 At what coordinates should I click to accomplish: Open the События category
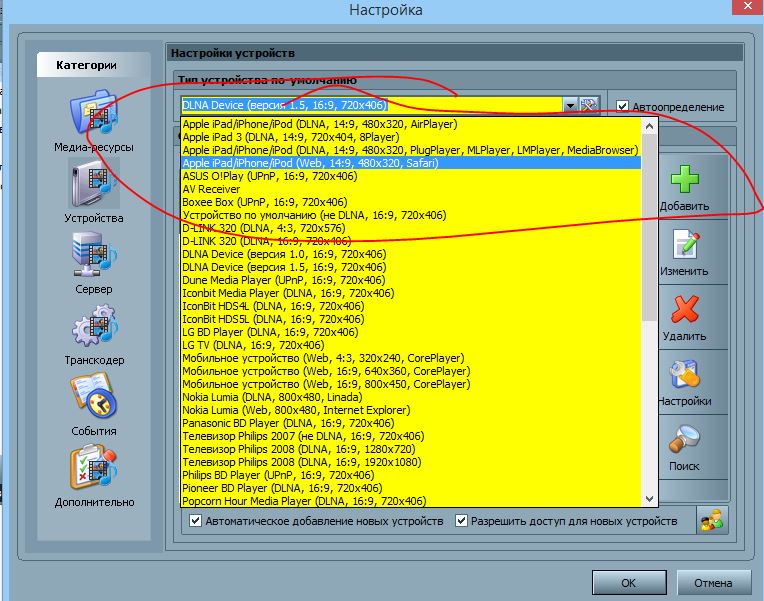[x=93, y=400]
